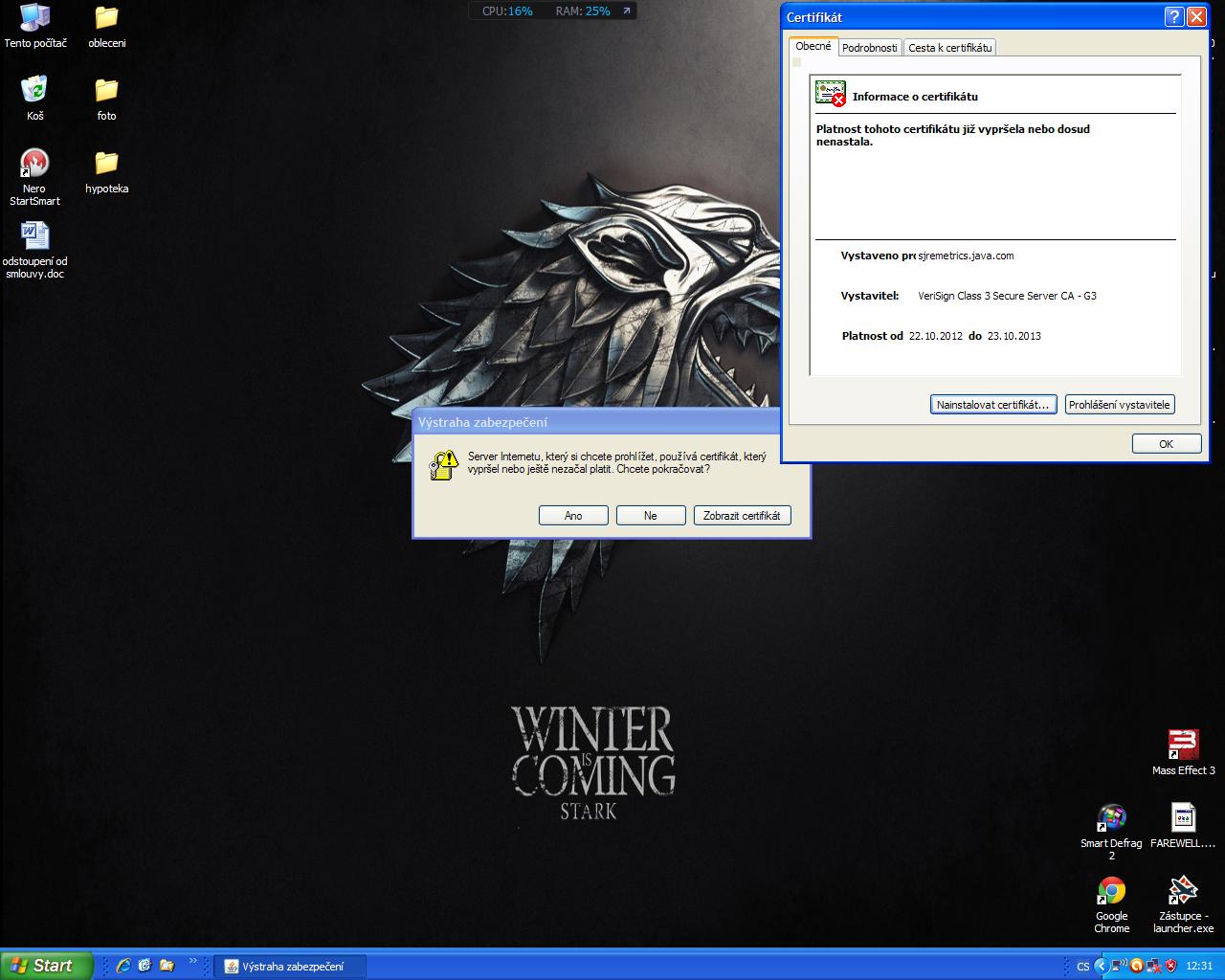Click the Show Desktop quick launch icon
Screen dimensions: 1225x980
pyautogui.click(x=145, y=966)
